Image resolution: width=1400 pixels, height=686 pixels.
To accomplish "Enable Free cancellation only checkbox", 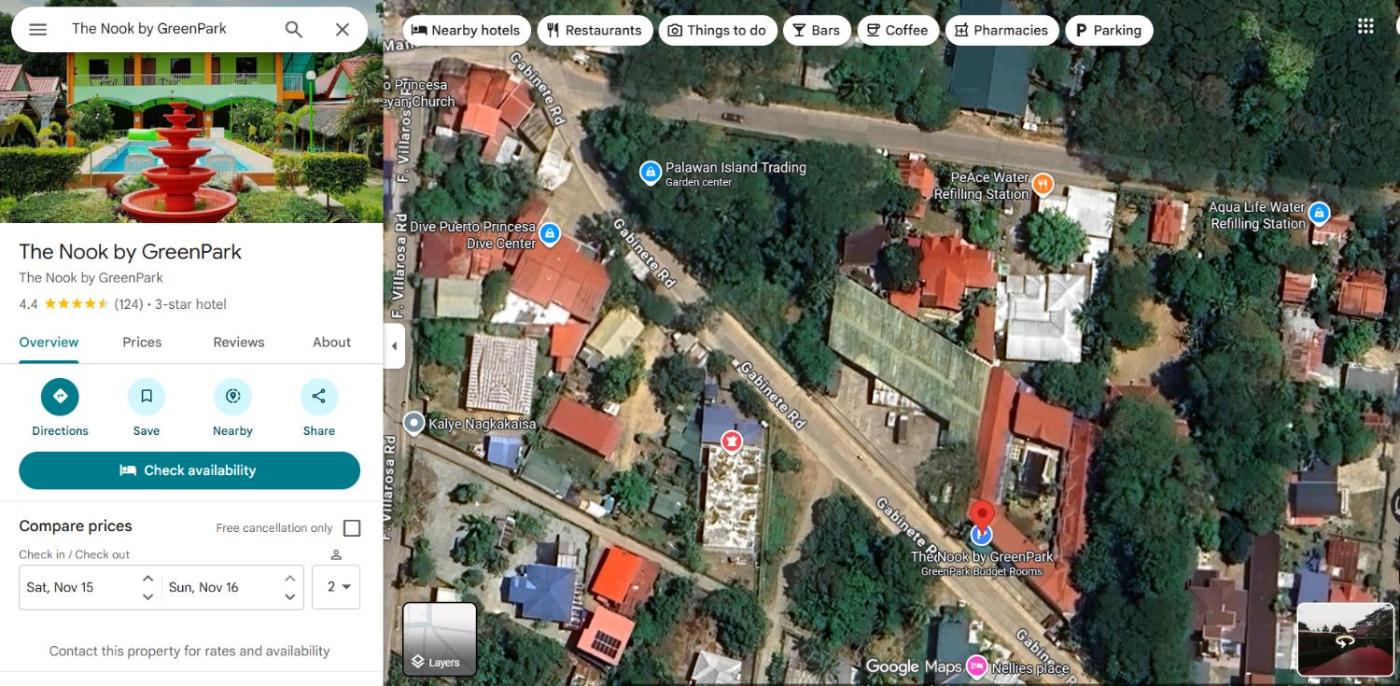I will point(352,528).
